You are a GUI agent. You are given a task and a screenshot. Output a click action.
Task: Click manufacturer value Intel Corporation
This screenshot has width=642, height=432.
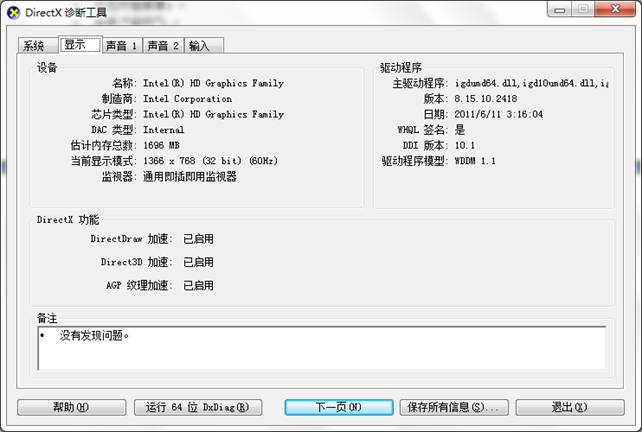[x=188, y=99]
